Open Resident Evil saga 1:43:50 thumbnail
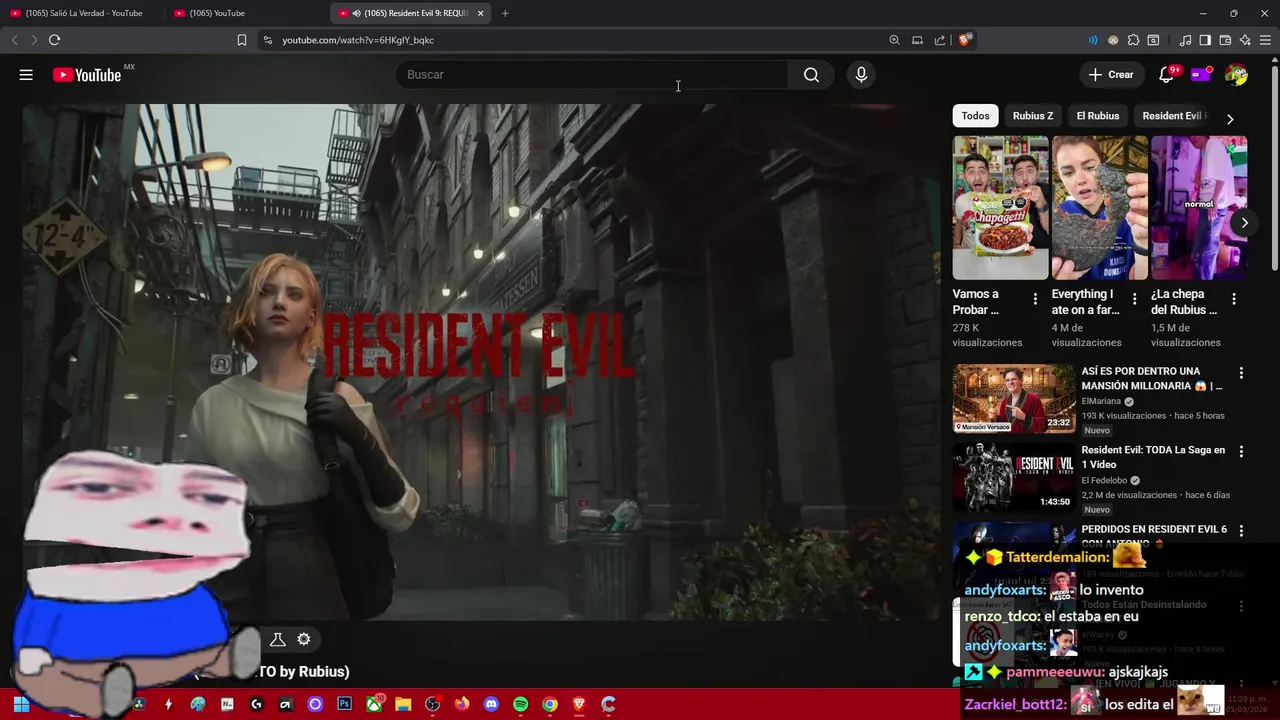The image size is (1280, 720). tap(1014, 478)
